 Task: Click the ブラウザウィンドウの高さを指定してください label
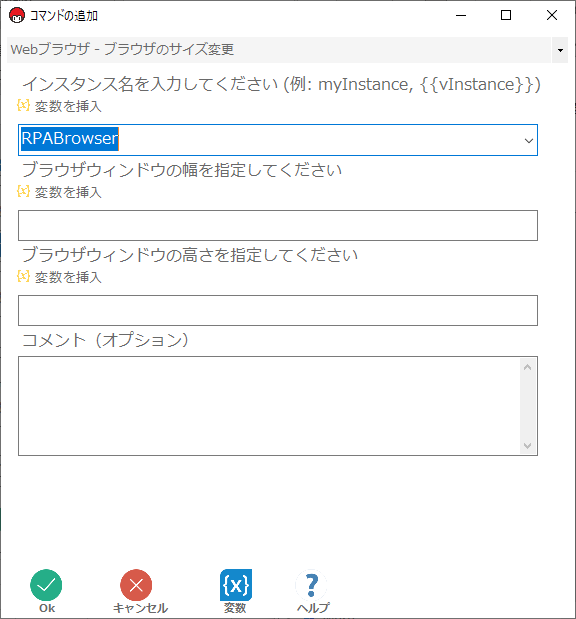(190, 255)
